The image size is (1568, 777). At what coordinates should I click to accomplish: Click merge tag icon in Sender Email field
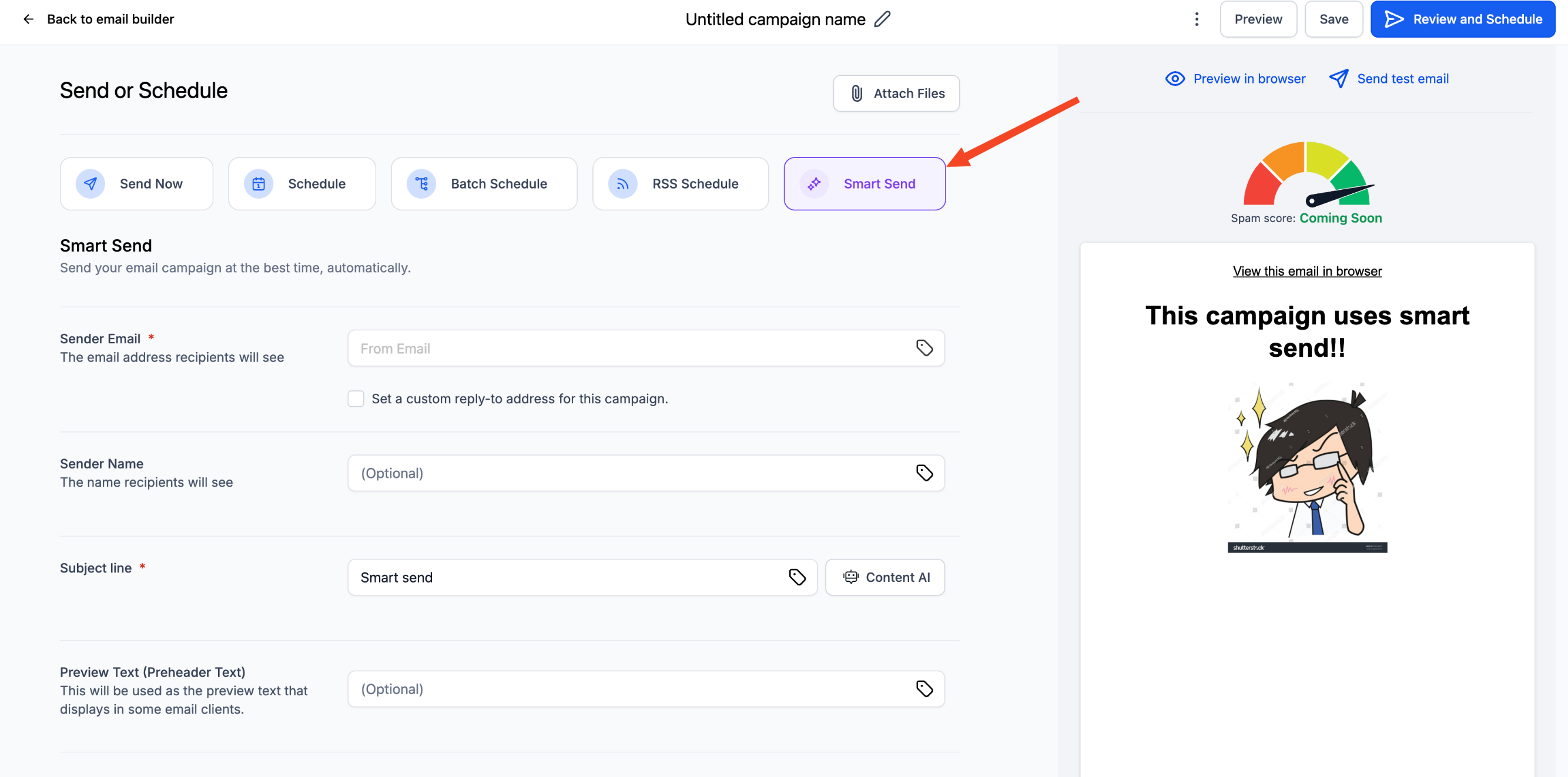click(924, 348)
